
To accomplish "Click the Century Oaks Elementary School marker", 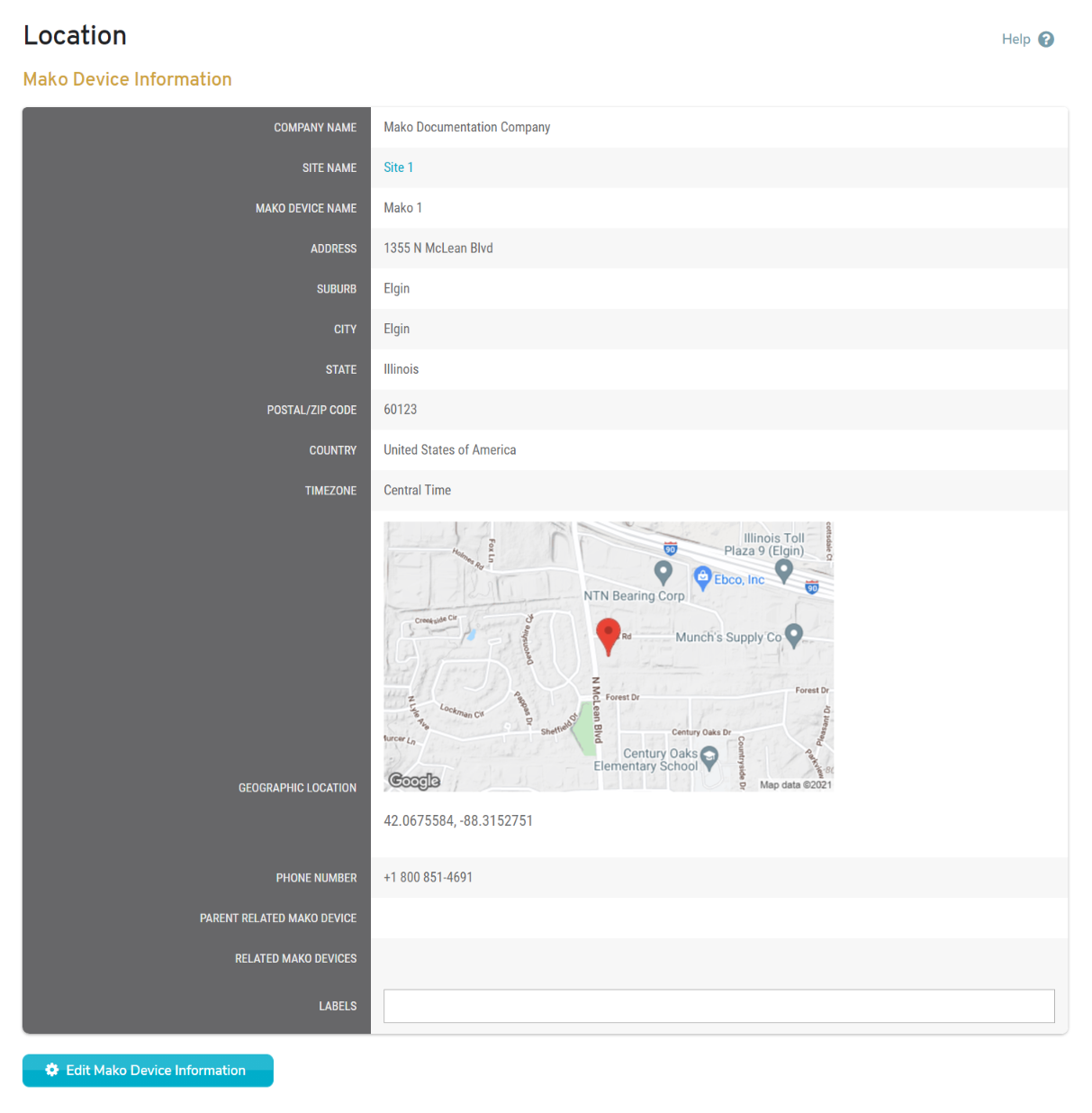I will pyautogui.click(x=710, y=756).
